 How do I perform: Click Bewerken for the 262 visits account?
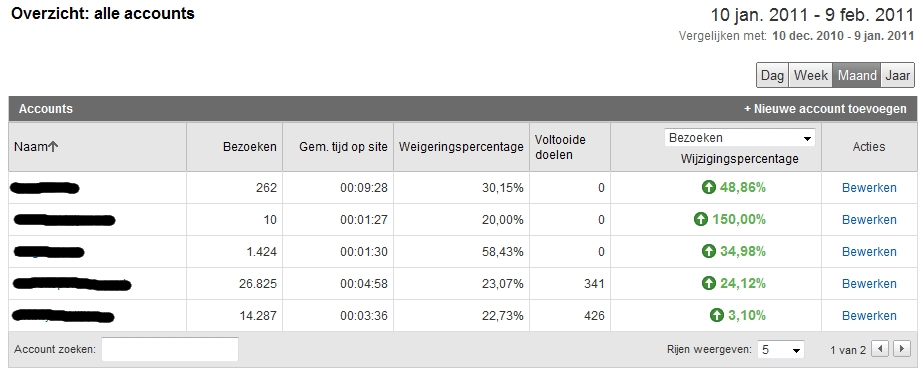click(869, 188)
